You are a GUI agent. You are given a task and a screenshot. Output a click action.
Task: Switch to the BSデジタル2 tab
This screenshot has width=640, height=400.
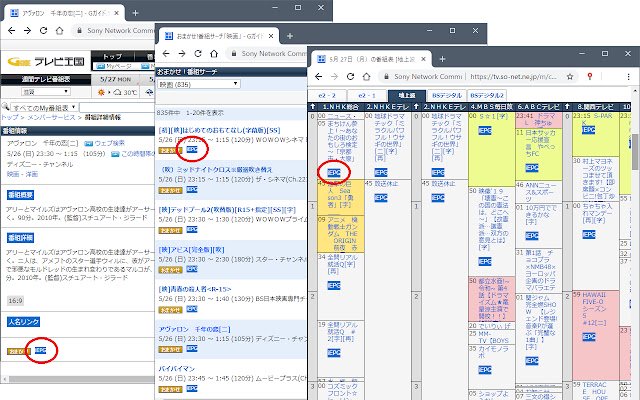(x=487, y=96)
